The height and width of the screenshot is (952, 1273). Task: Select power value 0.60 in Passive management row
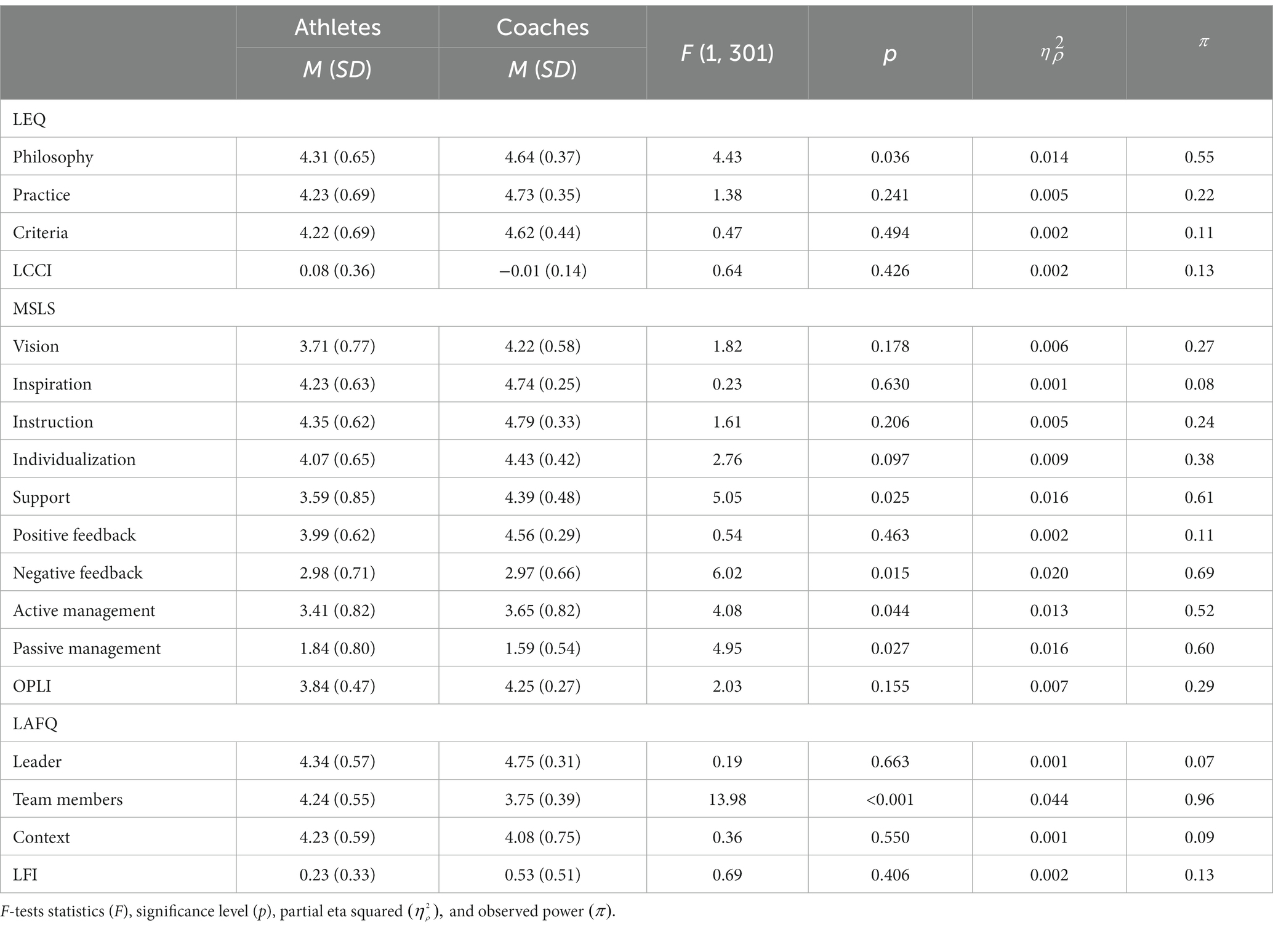tap(1199, 648)
